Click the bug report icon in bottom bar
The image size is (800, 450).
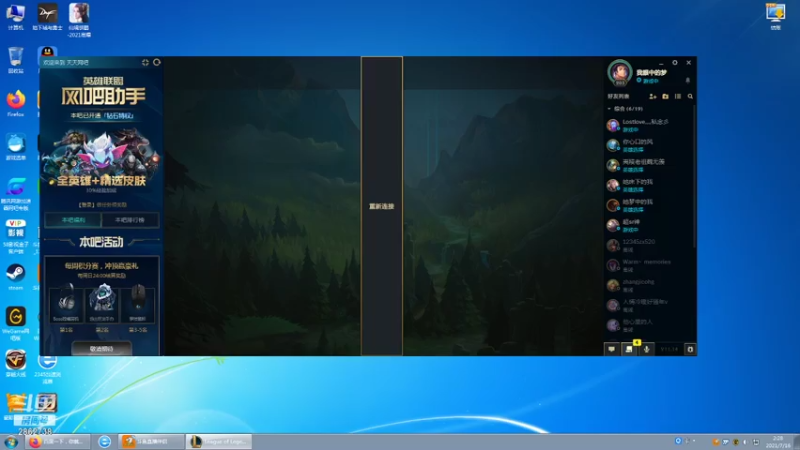(690, 349)
